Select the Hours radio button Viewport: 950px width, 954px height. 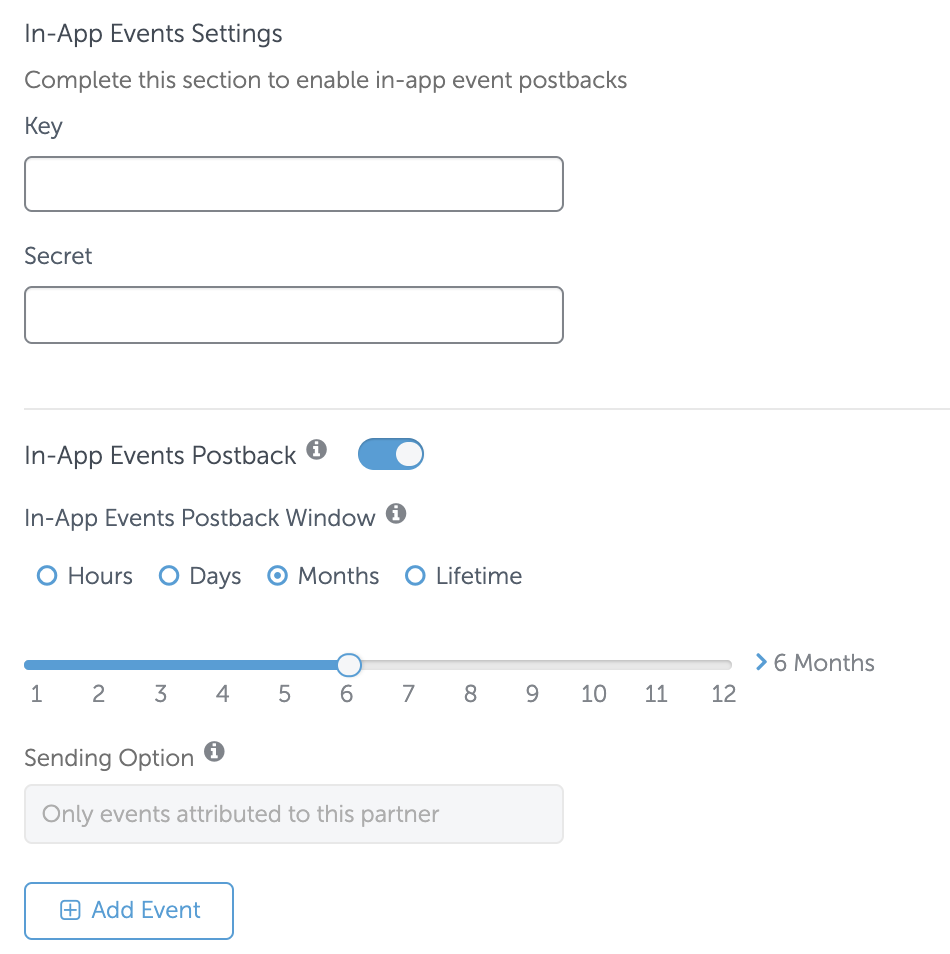pyautogui.click(x=47, y=576)
